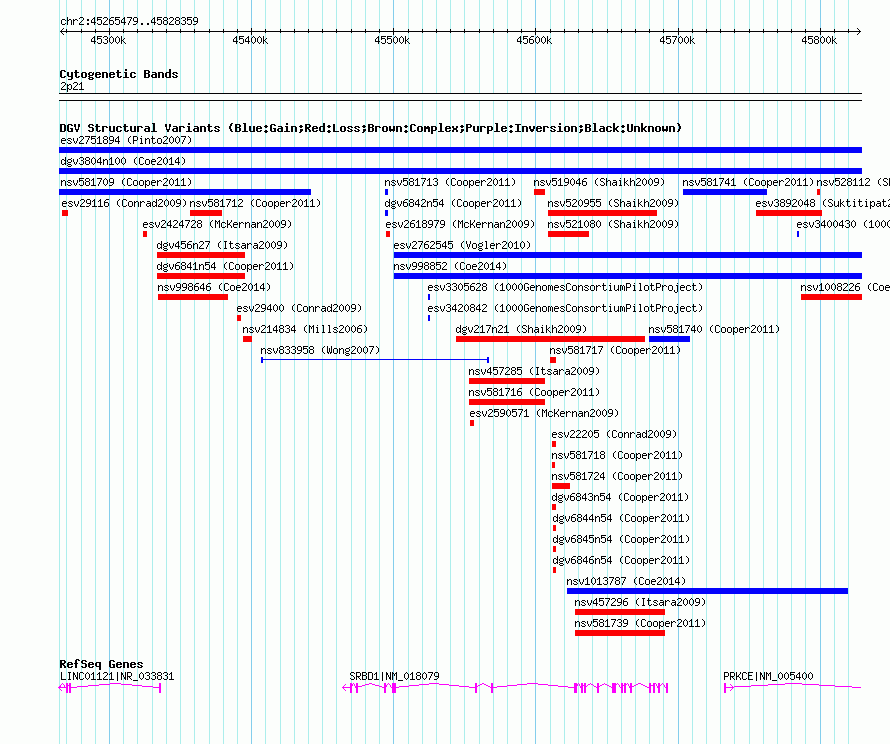
Task: Click red bar under nsv581739
Action: pyautogui.click(x=620, y=633)
